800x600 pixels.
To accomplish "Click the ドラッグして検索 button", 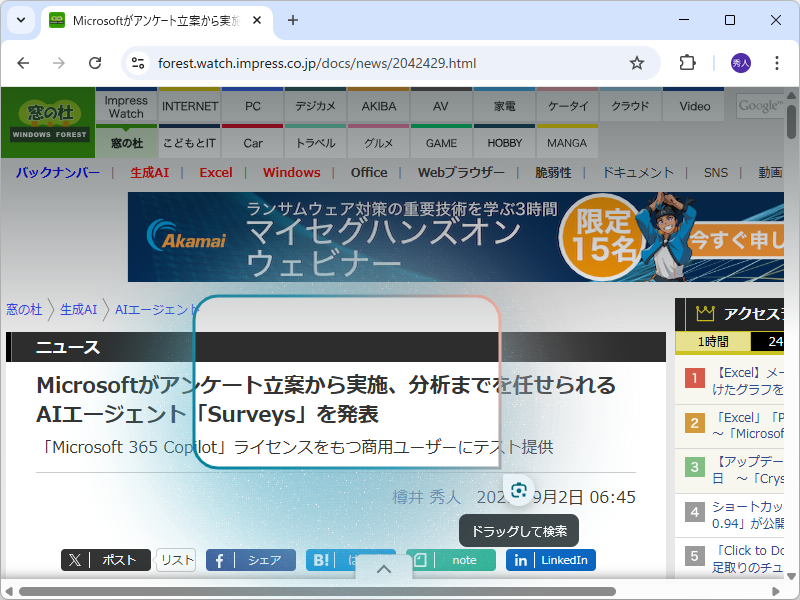I will (518, 531).
